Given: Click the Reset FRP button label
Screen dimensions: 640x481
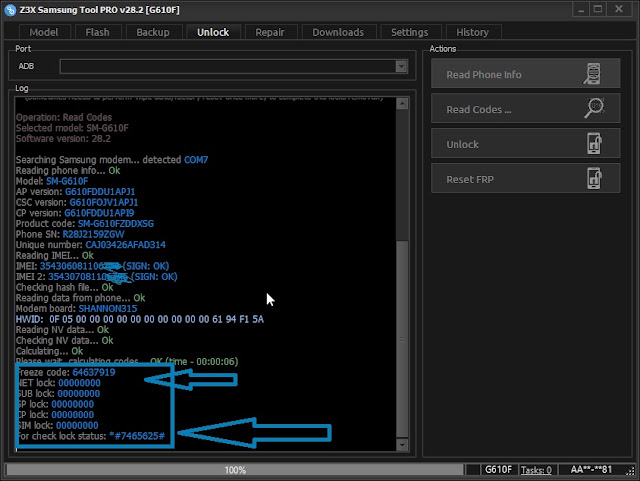Looking at the screenshot, I should pyautogui.click(x=470, y=180).
